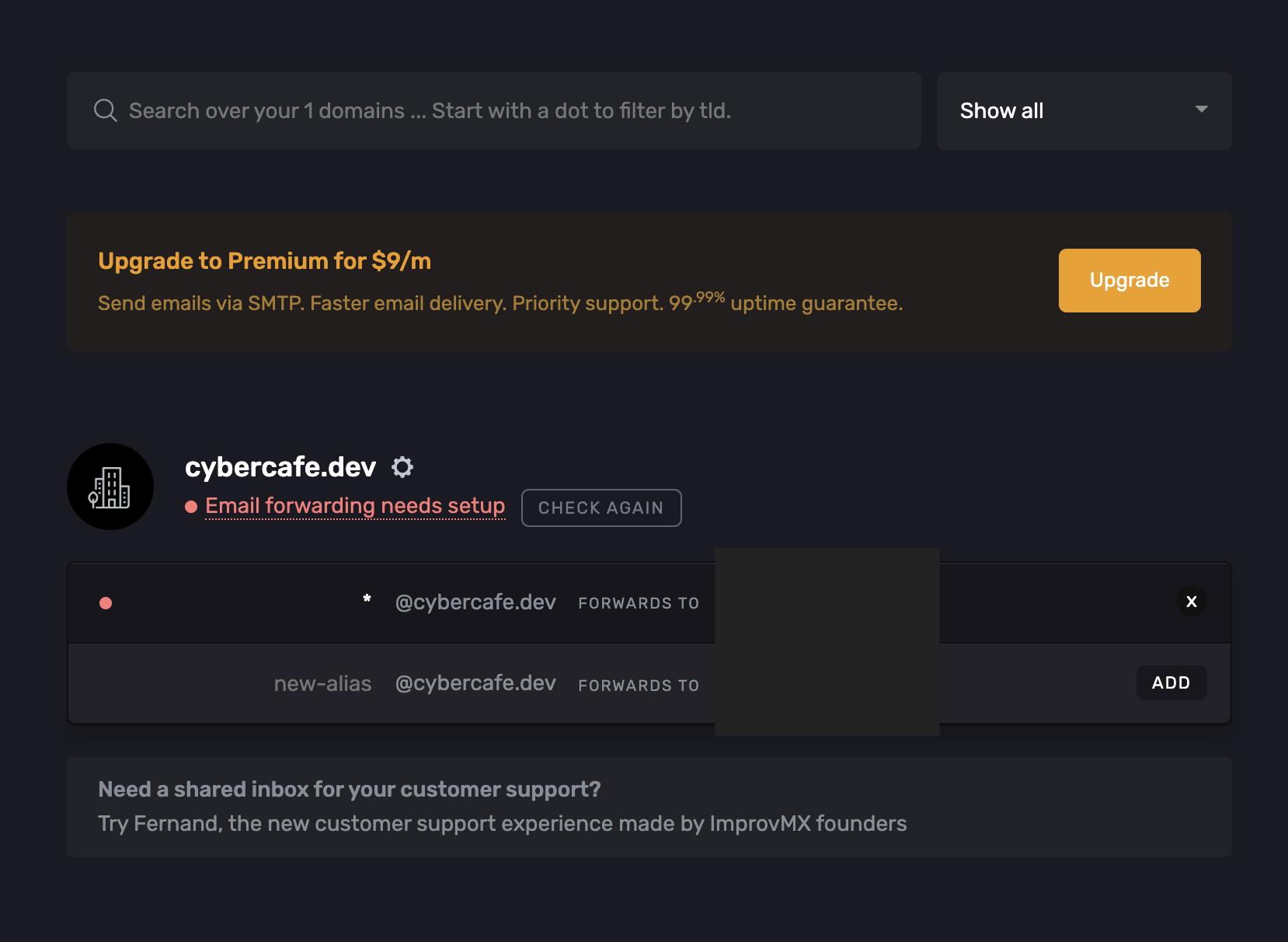Click the CHECK AGAIN button
This screenshot has height=942, width=1288.
(601, 508)
